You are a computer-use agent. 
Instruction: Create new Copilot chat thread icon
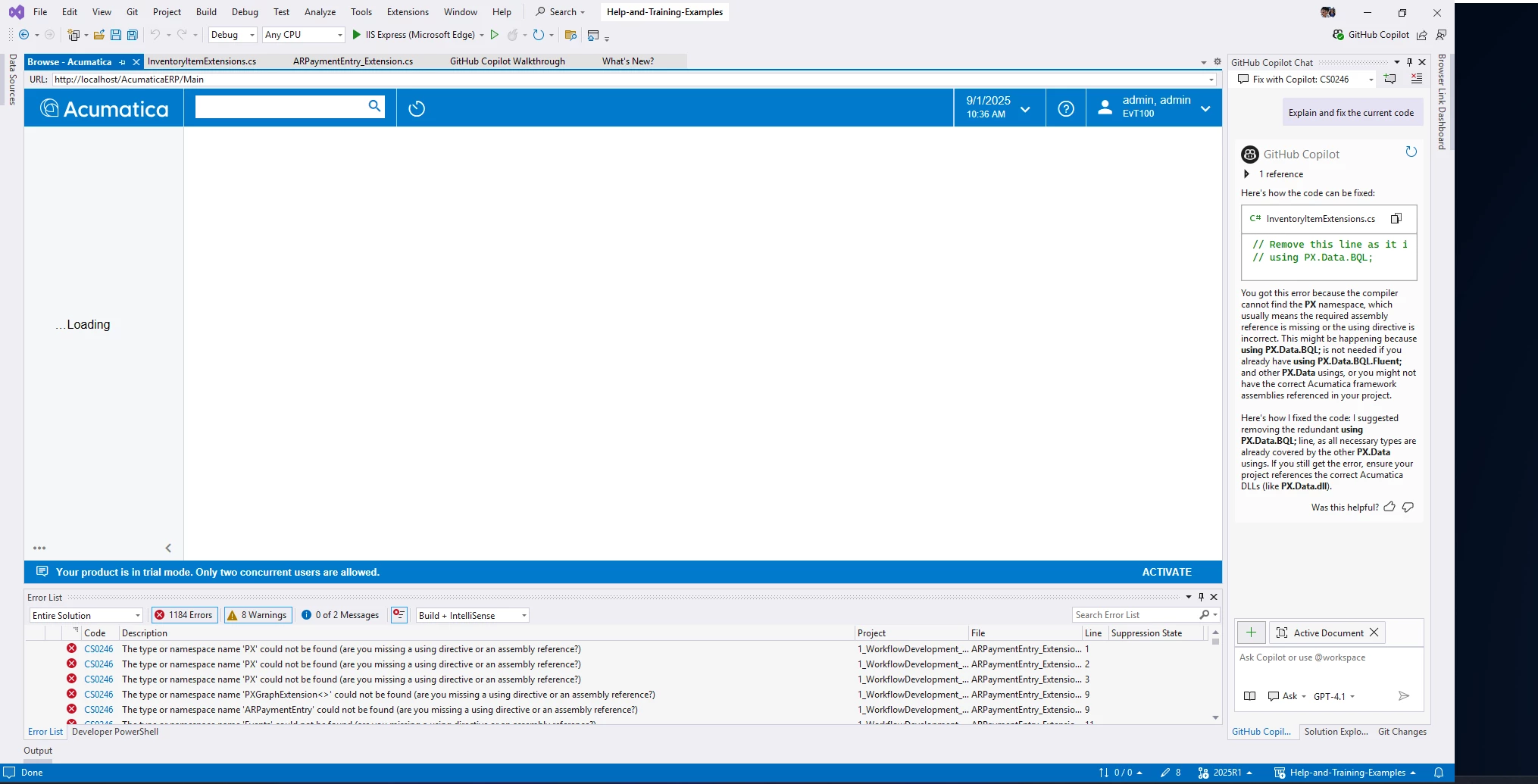click(1390, 79)
